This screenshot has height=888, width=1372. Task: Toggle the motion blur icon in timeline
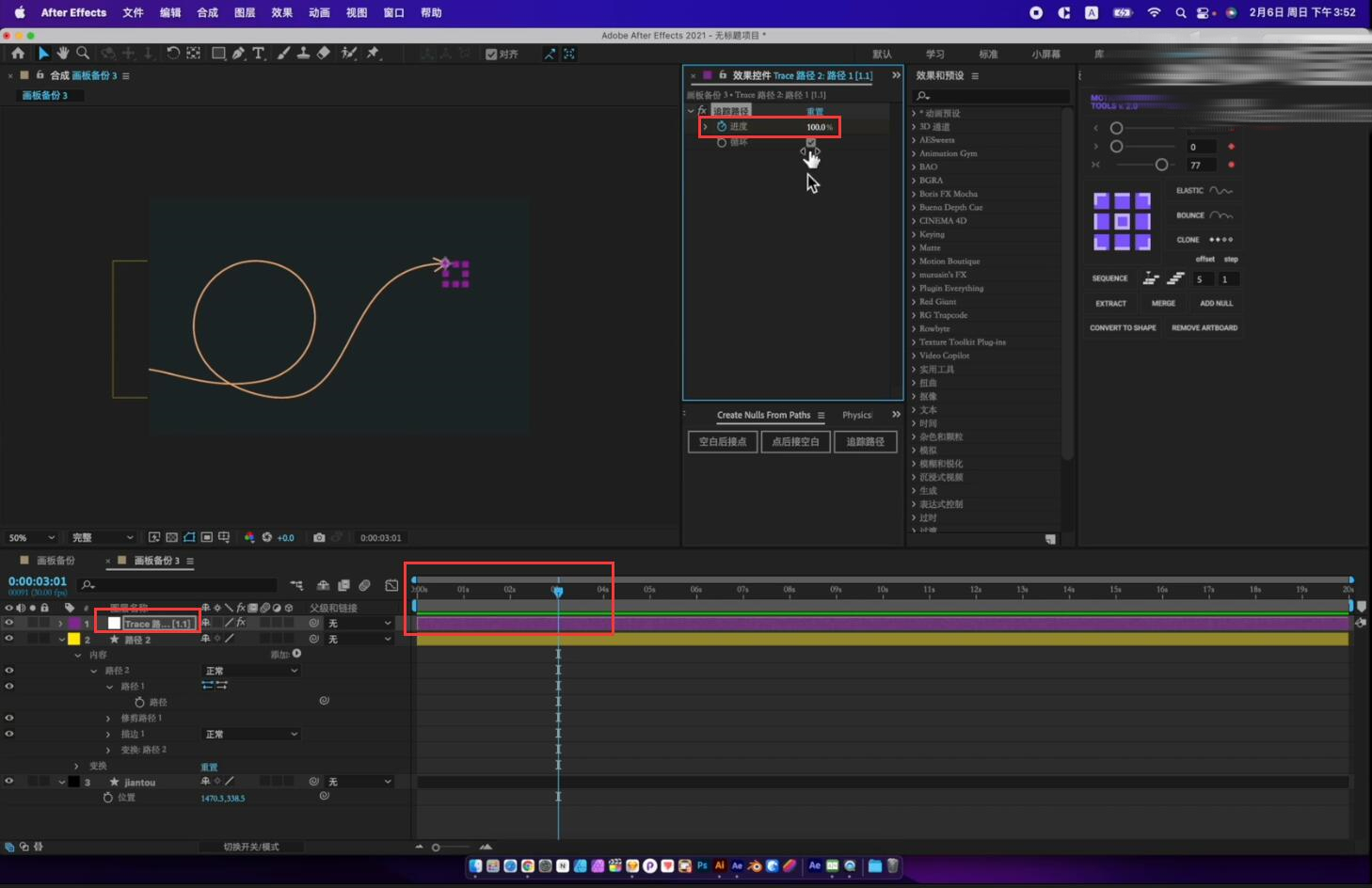click(x=364, y=585)
